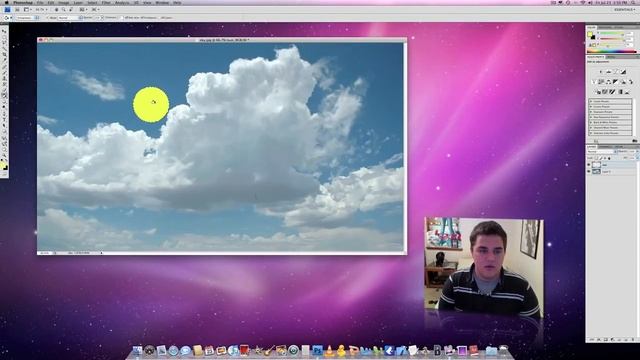
Task: Click the yellow foreground color in toolbox
Action: pos(3,165)
